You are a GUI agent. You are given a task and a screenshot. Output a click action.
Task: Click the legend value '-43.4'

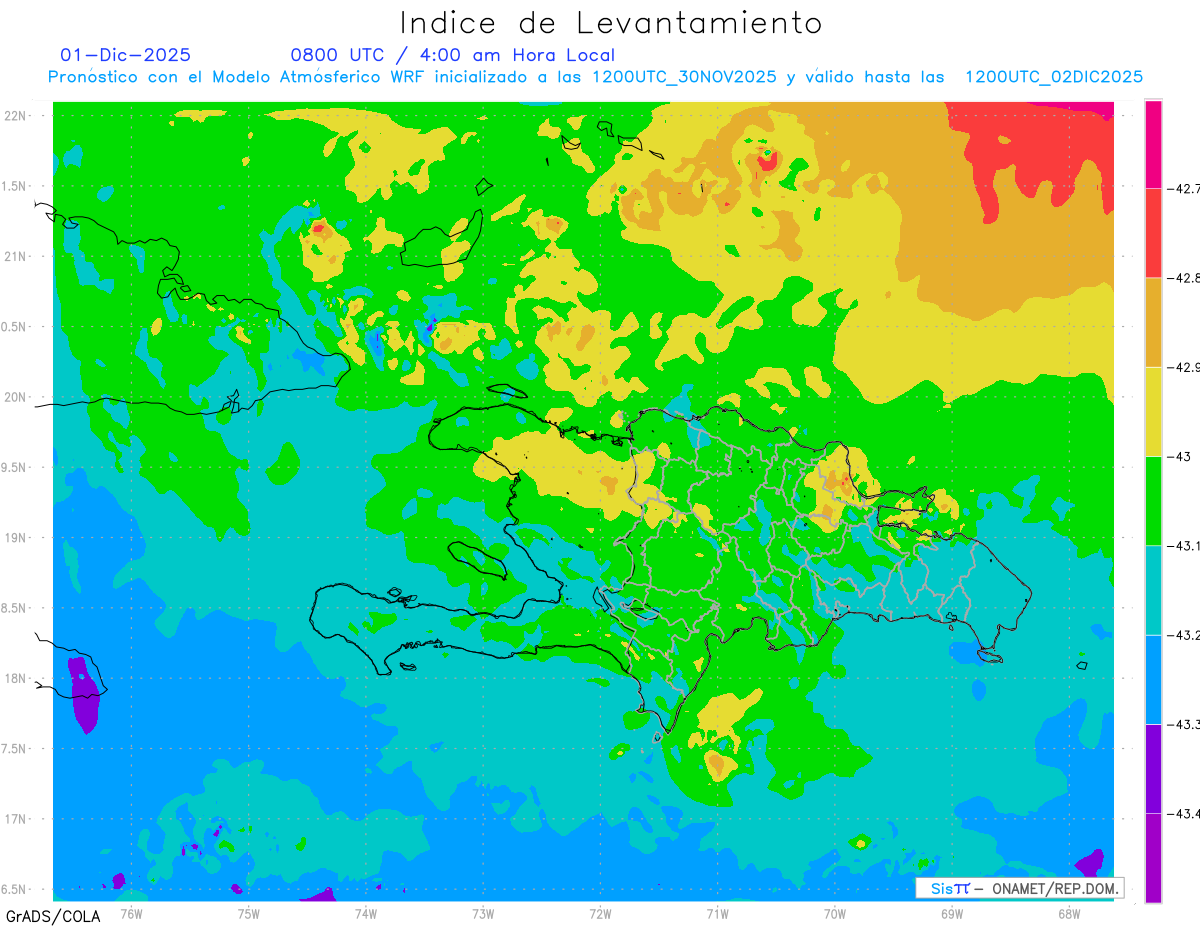click(x=1184, y=813)
